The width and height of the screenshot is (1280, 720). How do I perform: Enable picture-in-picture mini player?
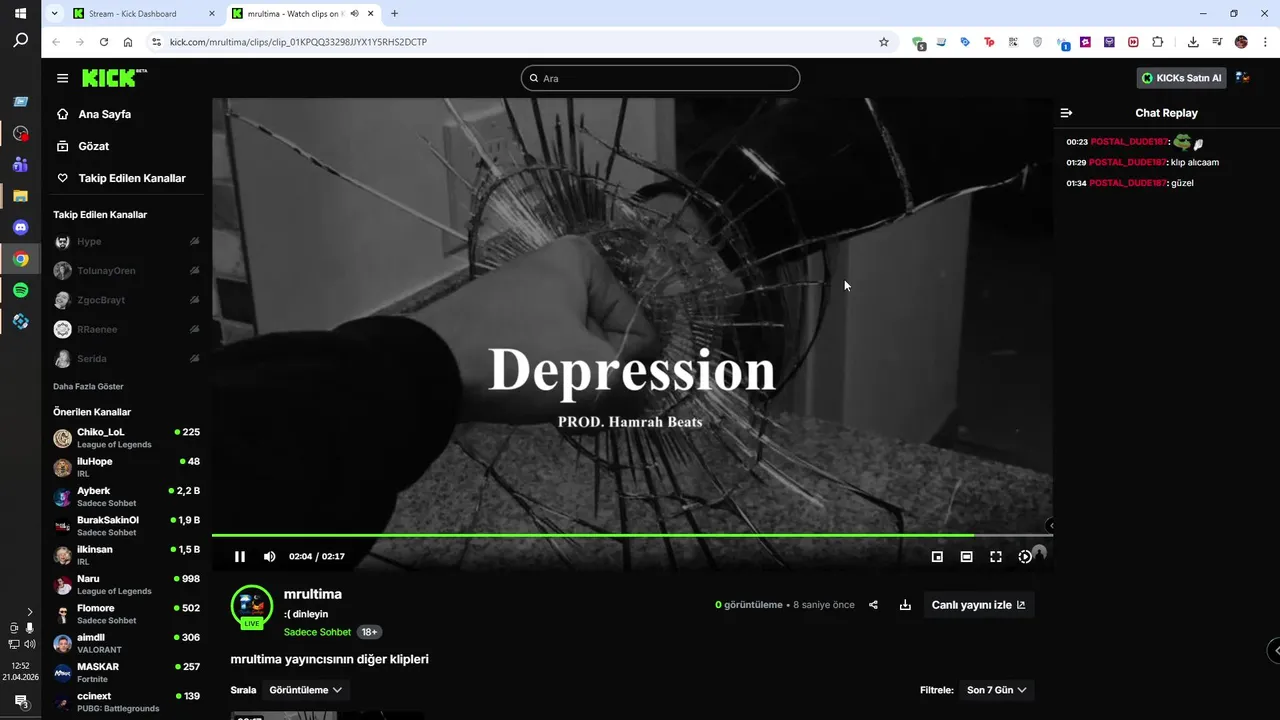937,557
